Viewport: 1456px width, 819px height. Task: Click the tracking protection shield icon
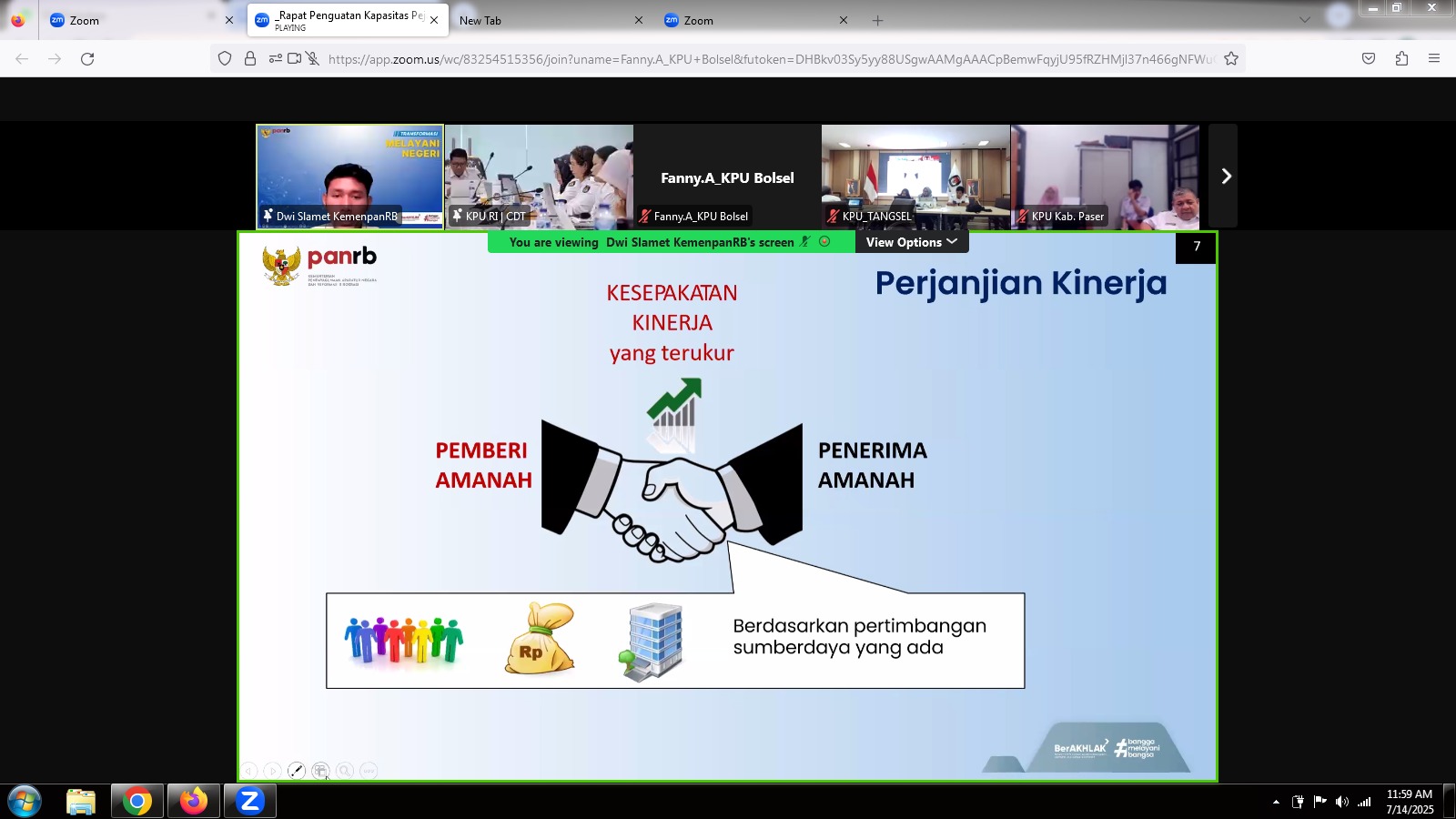pyautogui.click(x=225, y=59)
